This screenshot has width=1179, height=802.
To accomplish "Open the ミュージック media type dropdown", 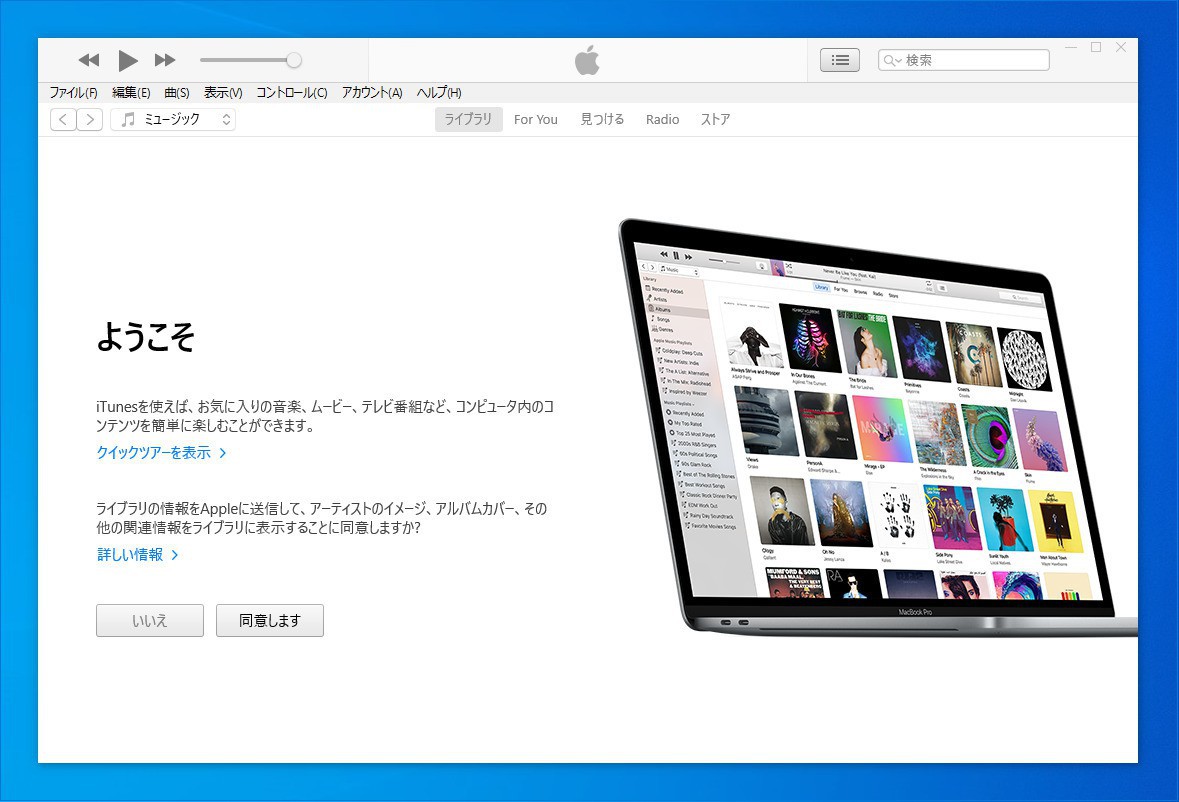I will (173, 120).
